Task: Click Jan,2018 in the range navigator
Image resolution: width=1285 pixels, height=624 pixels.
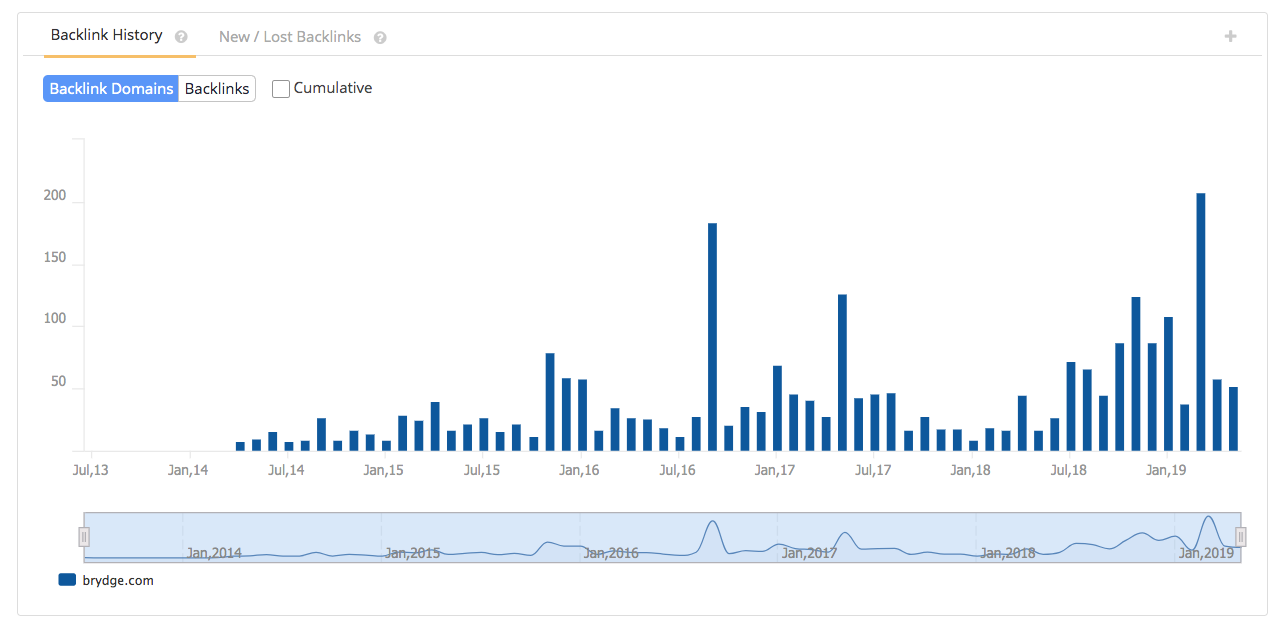Action: click(1007, 552)
